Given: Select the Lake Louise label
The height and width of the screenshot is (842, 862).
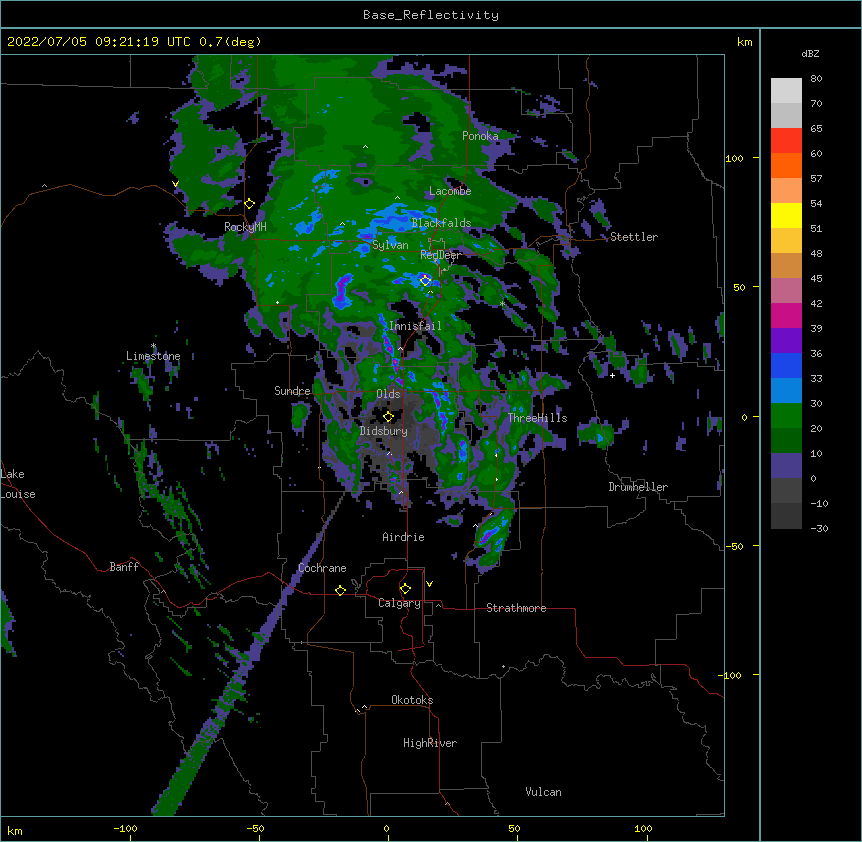Looking at the screenshot, I should click(18, 484).
